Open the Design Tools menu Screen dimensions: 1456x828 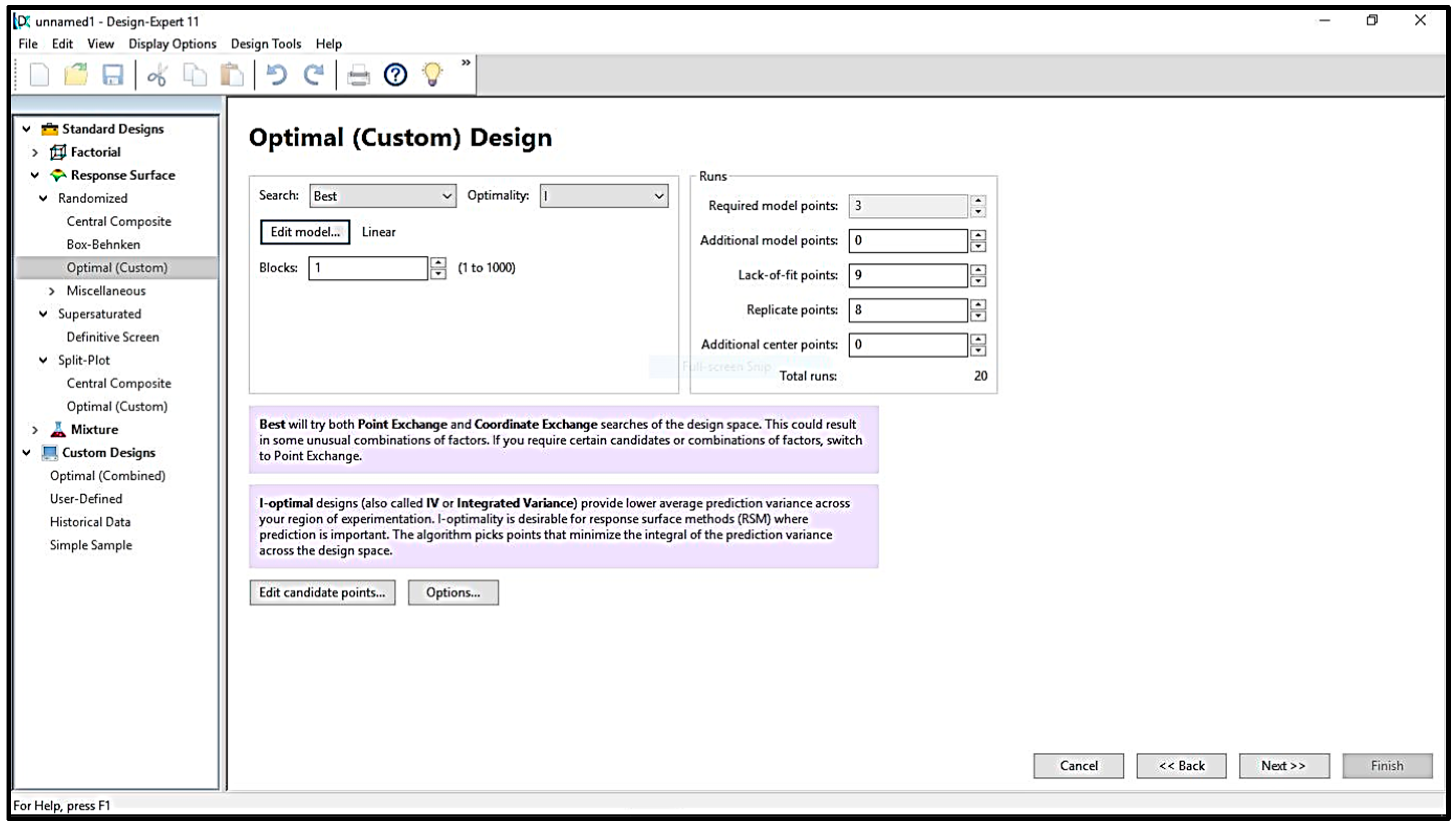[265, 44]
